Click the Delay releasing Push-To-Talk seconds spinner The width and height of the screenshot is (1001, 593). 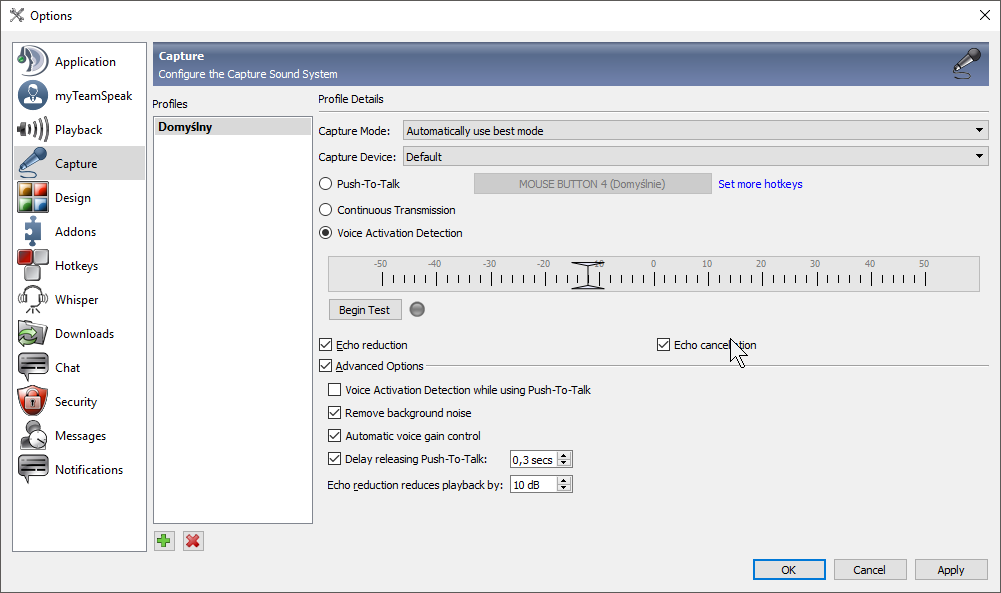[x=540, y=460]
